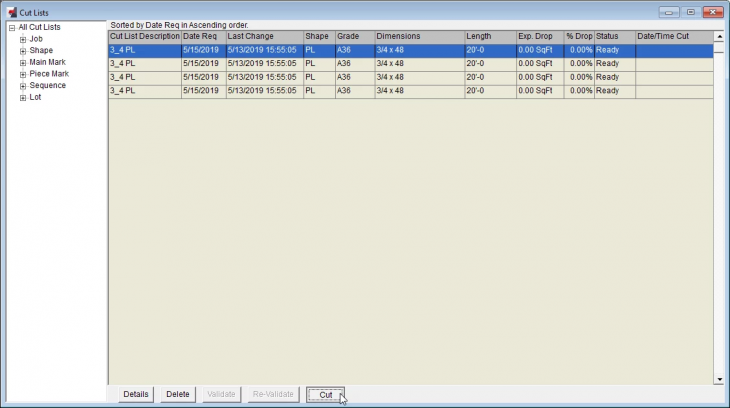Select the Main Mark tree item label
This screenshot has width=730, height=408.
47,62
